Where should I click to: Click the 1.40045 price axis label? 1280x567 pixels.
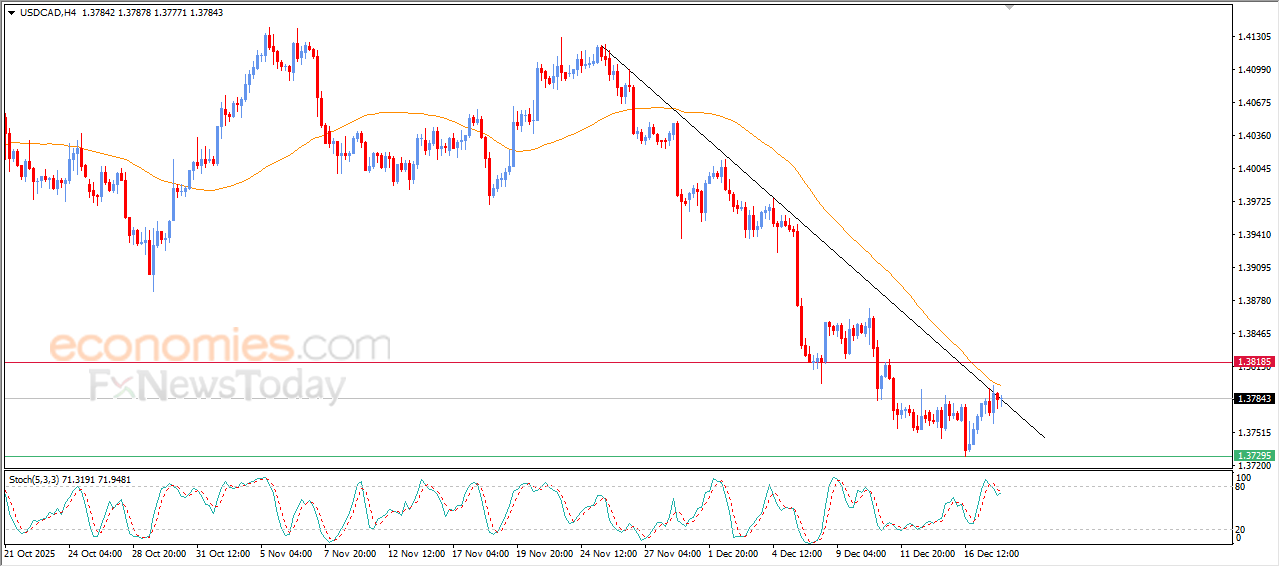point(1253,169)
